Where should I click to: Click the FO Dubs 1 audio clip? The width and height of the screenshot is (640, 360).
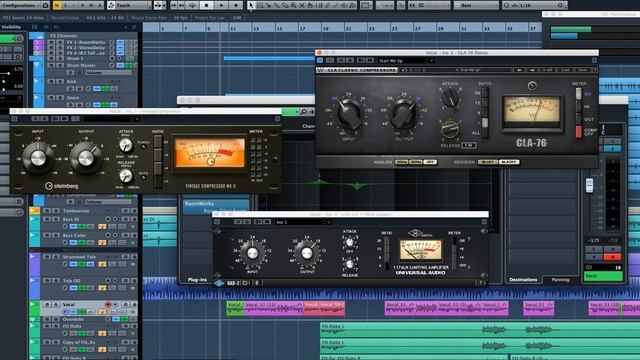pos(480,329)
